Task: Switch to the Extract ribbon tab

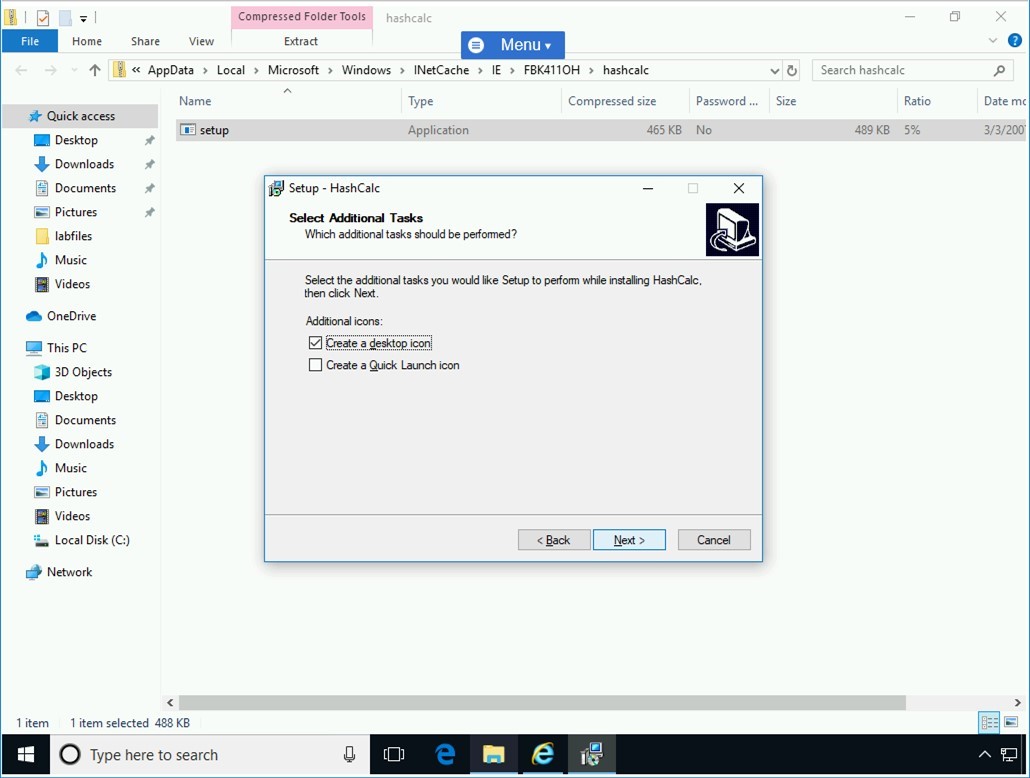Action: pos(301,41)
